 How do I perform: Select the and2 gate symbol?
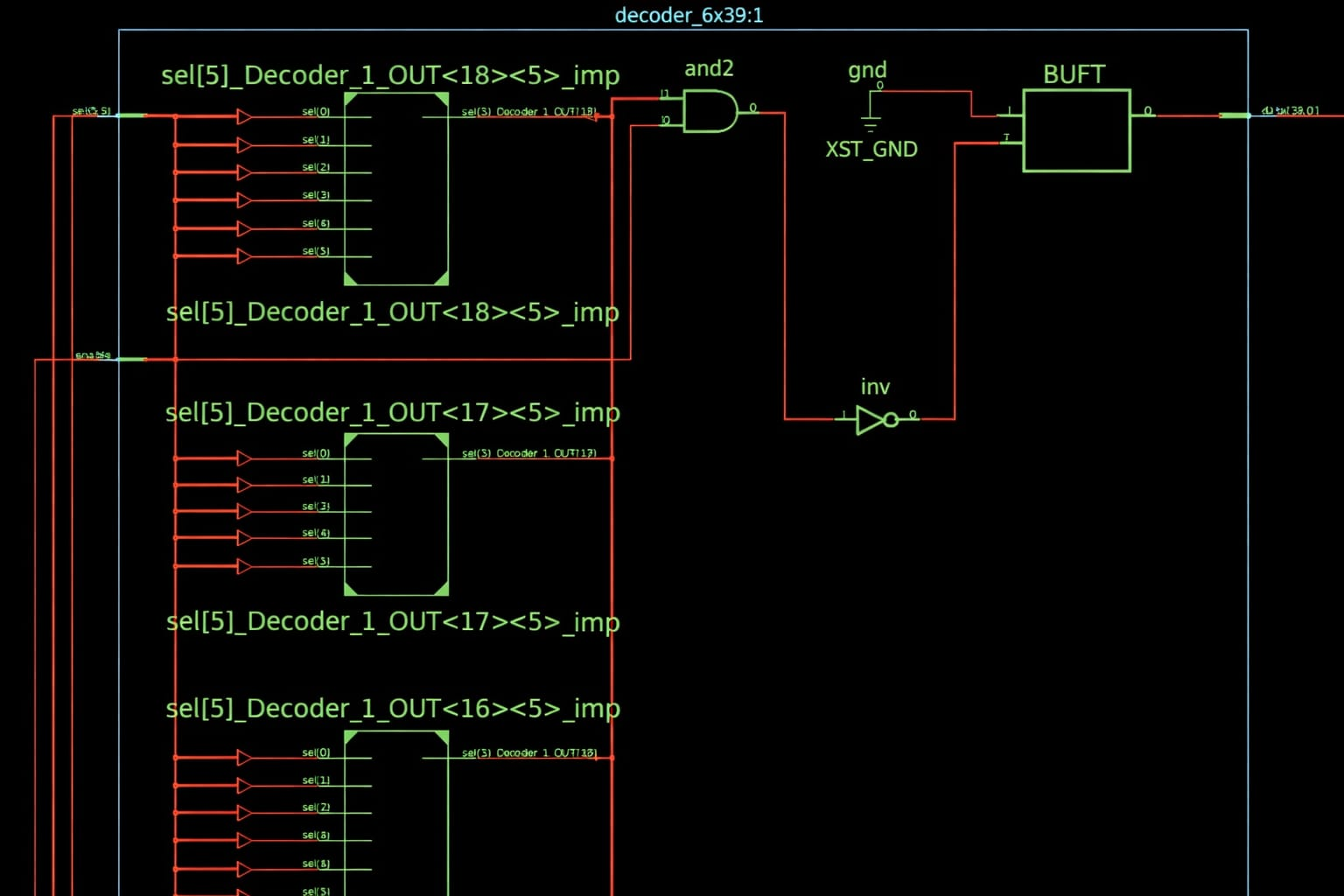tap(709, 112)
